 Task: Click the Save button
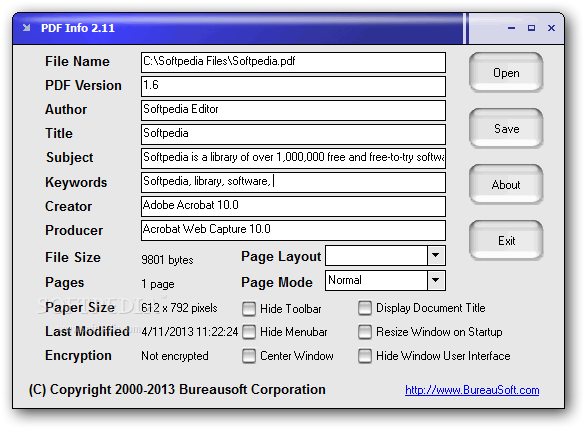506,128
